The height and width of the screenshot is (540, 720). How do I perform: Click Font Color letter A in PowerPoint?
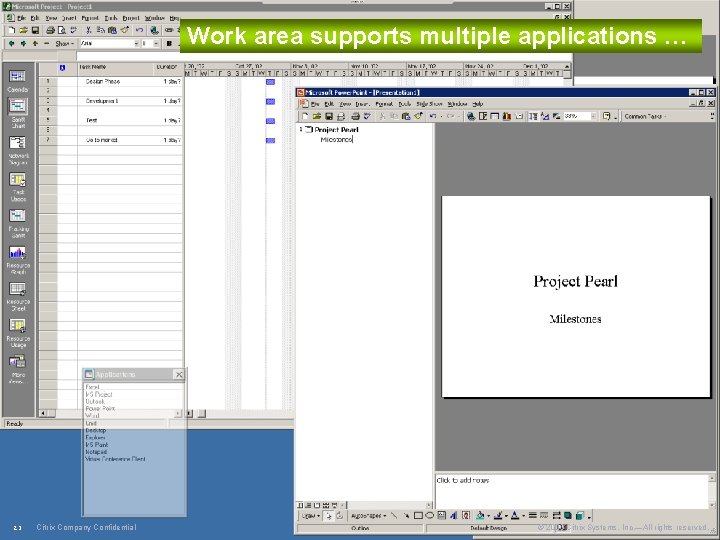pyautogui.click(x=515, y=516)
